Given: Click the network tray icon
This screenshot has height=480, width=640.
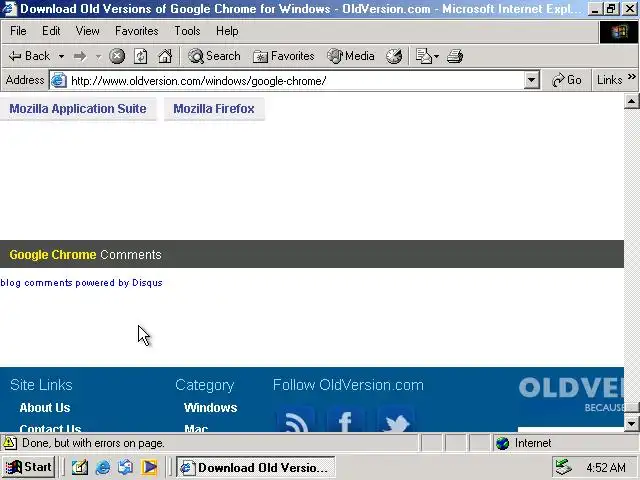Looking at the screenshot, I should click(x=564, y=467).
